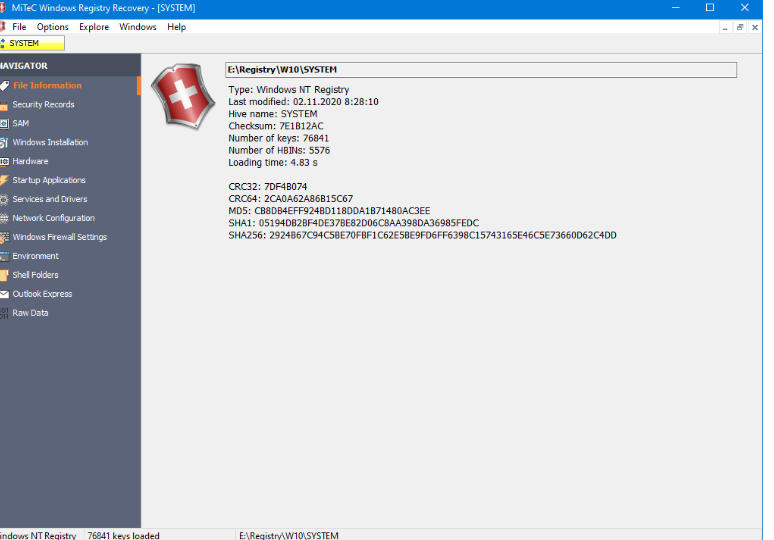This screenshot has width=774, height=540.
Task: Switch to the SYSTEM hive tab
Action: pos(30,43)
